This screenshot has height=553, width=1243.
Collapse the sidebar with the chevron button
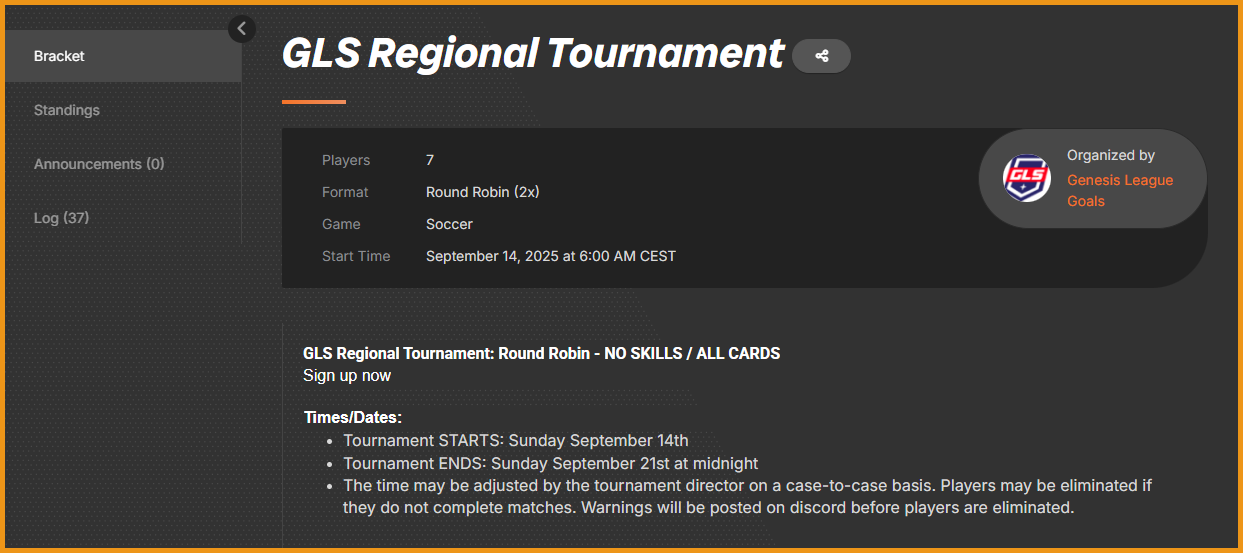pyautogui.click(x=241, y=29)
